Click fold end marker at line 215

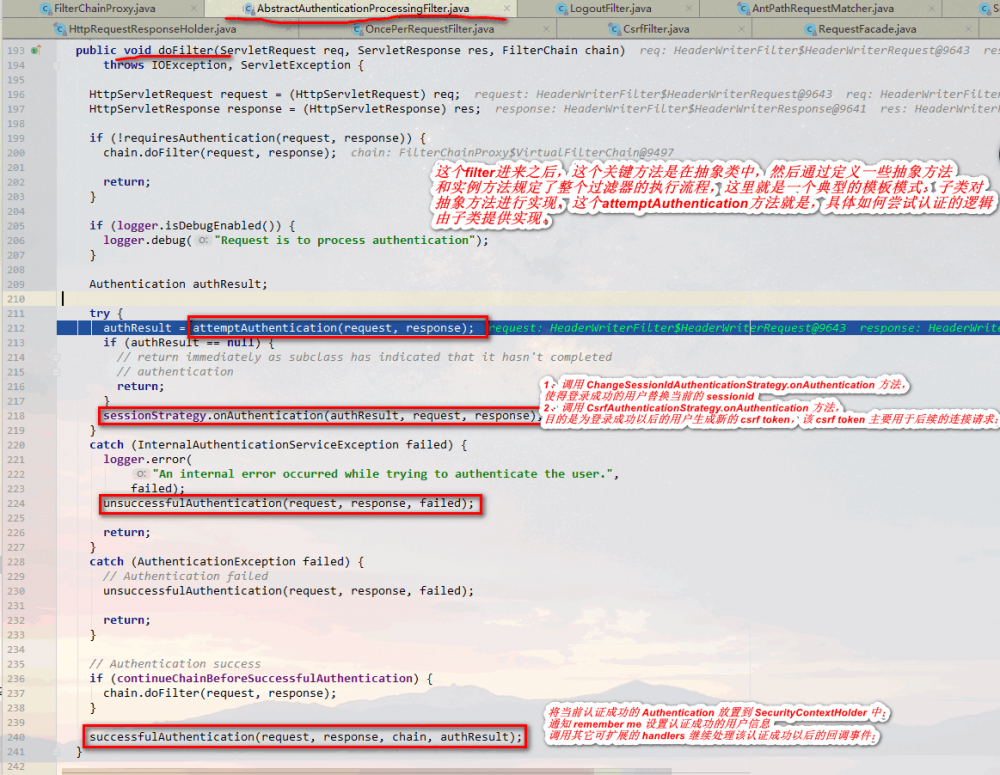(56, 372)
